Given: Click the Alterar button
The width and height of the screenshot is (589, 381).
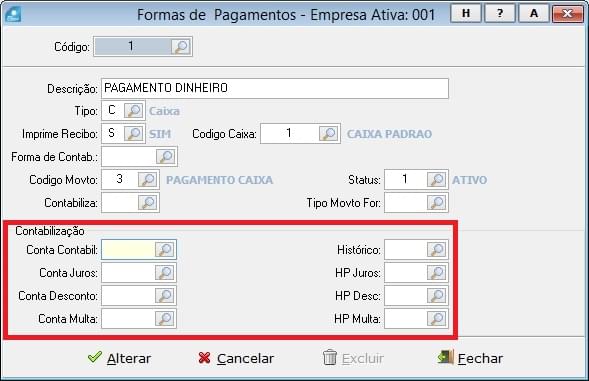Looking at the screenshot, I should (119, 358).
